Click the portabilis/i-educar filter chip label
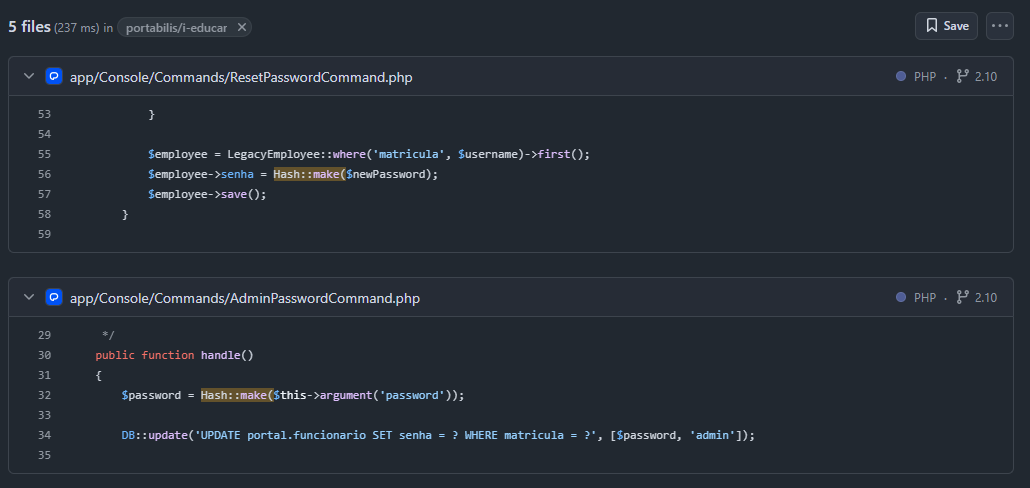This screenshot has width=1030, height=488. (x=178, y=28)
